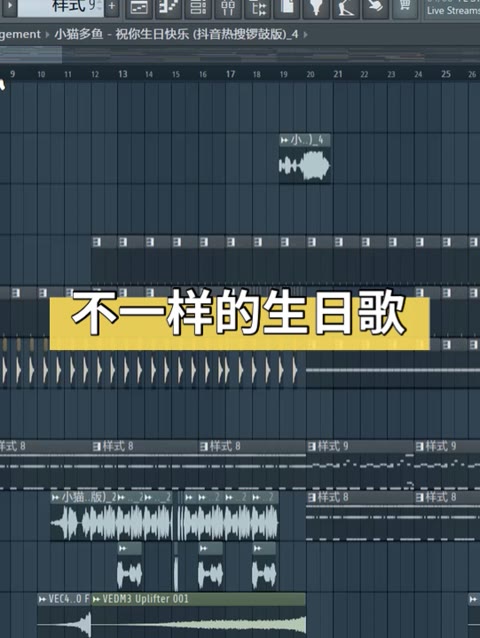Open the channel rack icon in toolbar
Viewport: 480px width, 638px height.
coord(198,8)
